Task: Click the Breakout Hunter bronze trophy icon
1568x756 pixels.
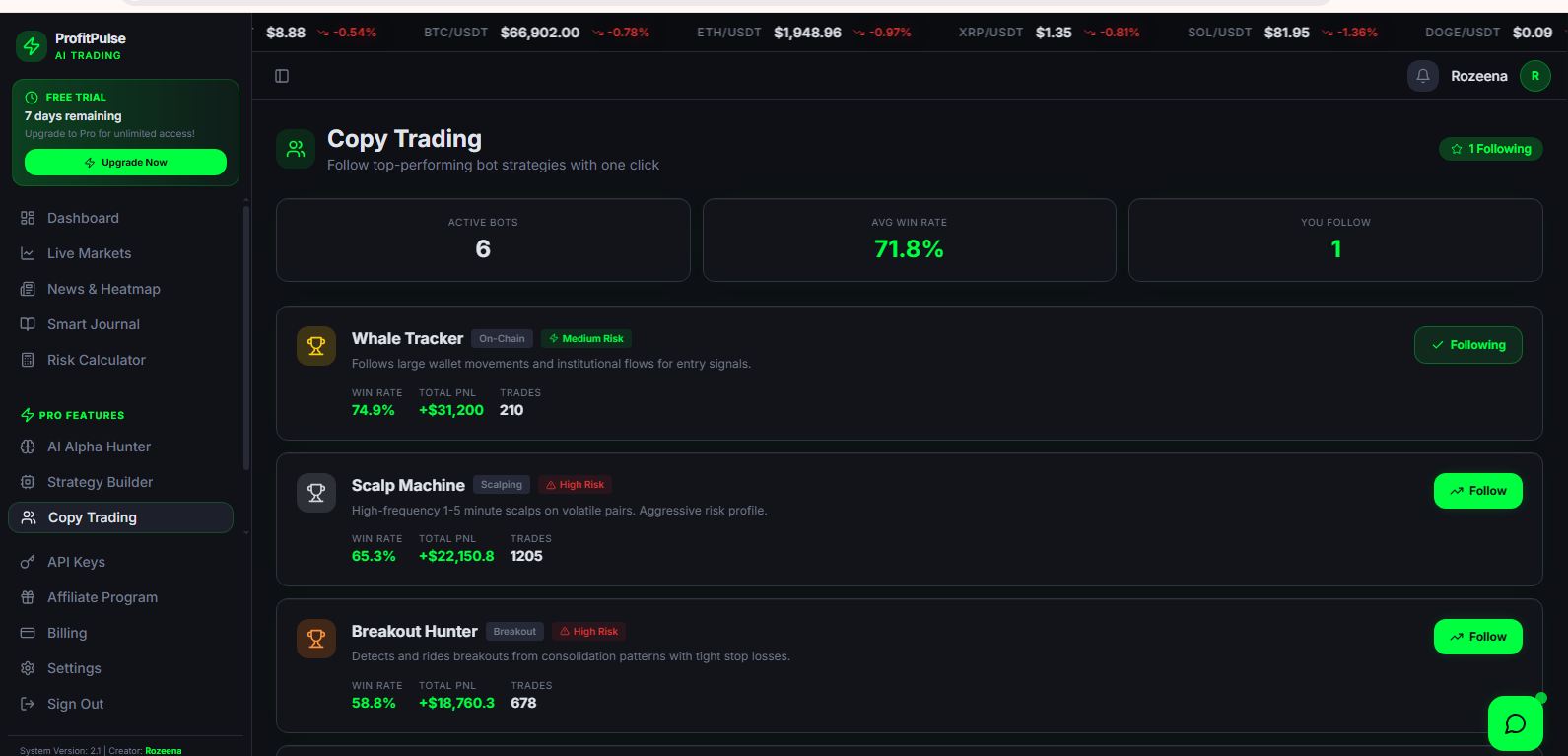Action: [316, 639]
